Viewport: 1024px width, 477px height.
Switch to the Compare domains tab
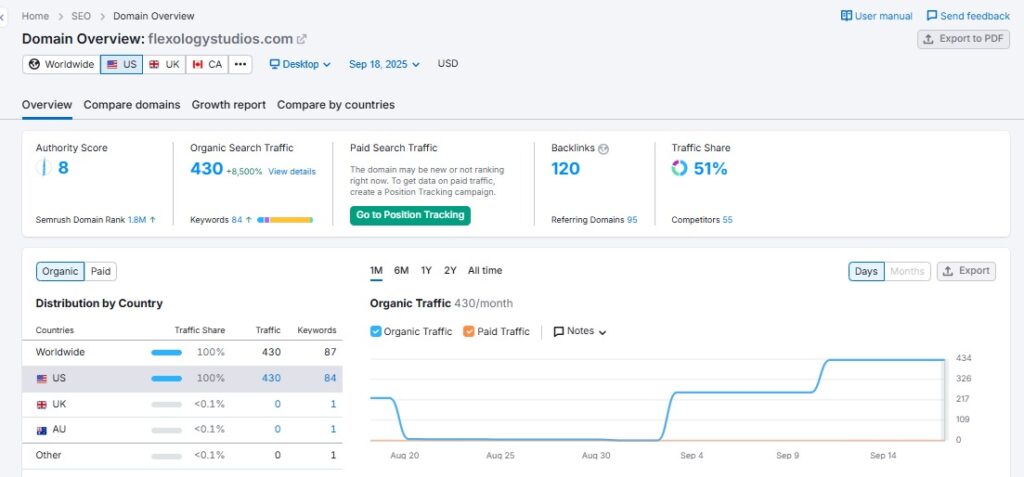coord(132,105)
